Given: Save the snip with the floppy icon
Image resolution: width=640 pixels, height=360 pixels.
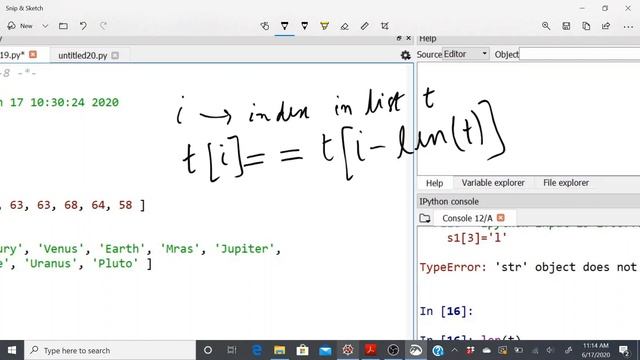Looking at the screenshot, I should [x=566, y=26].
